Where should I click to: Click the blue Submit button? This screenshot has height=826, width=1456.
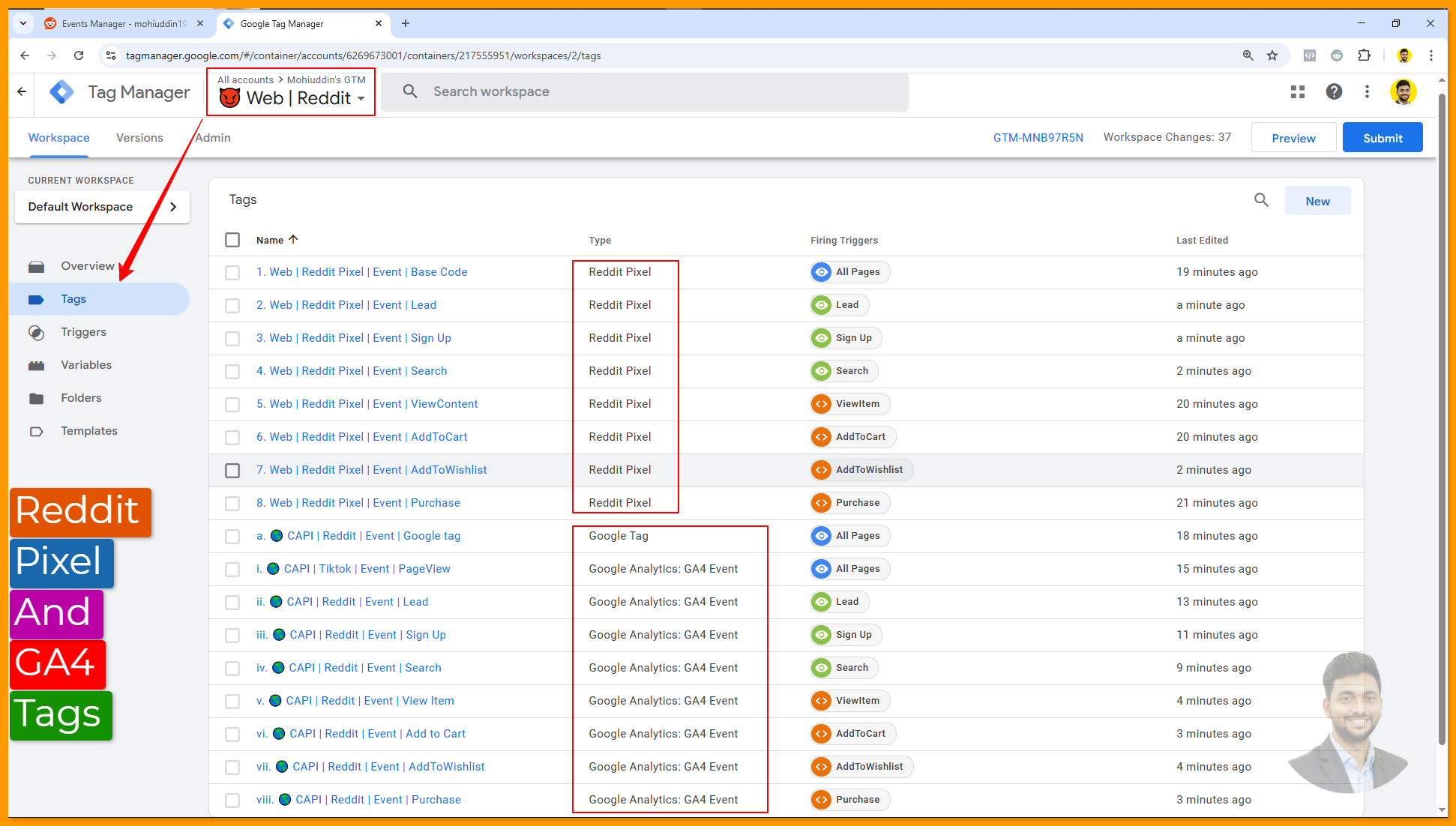(x=1382, y=138)
